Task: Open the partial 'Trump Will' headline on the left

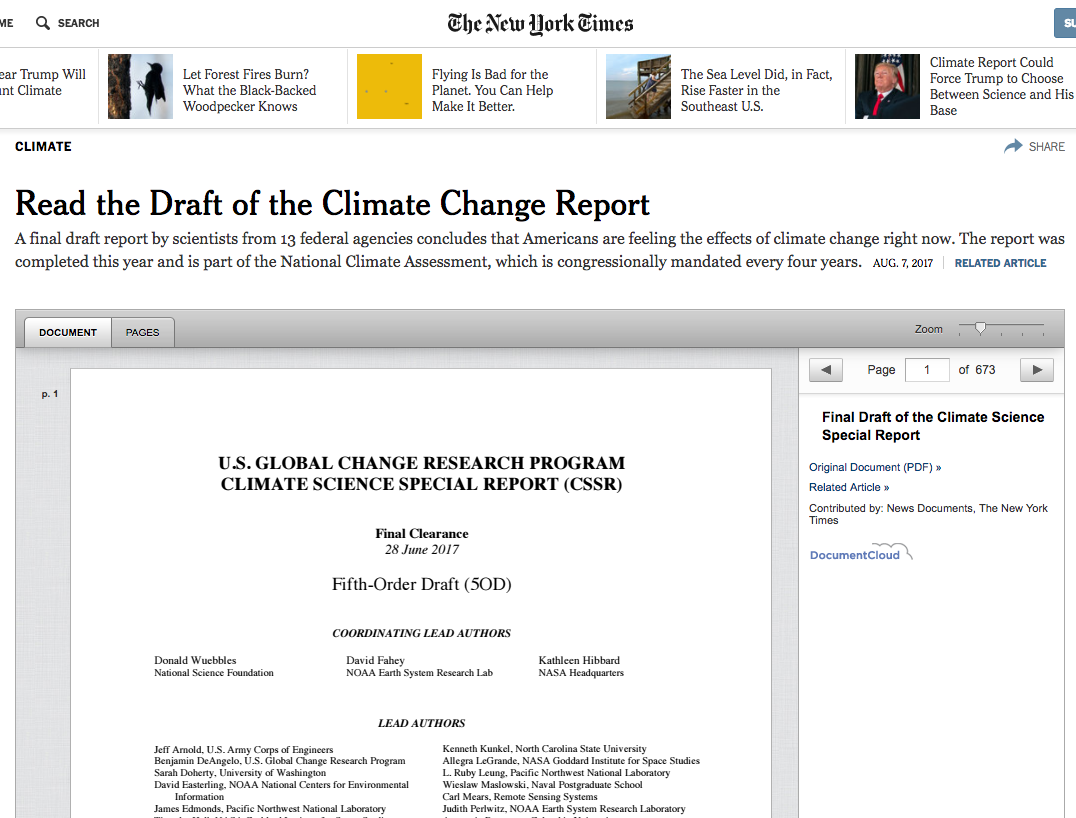Action: tap(43, 82)
